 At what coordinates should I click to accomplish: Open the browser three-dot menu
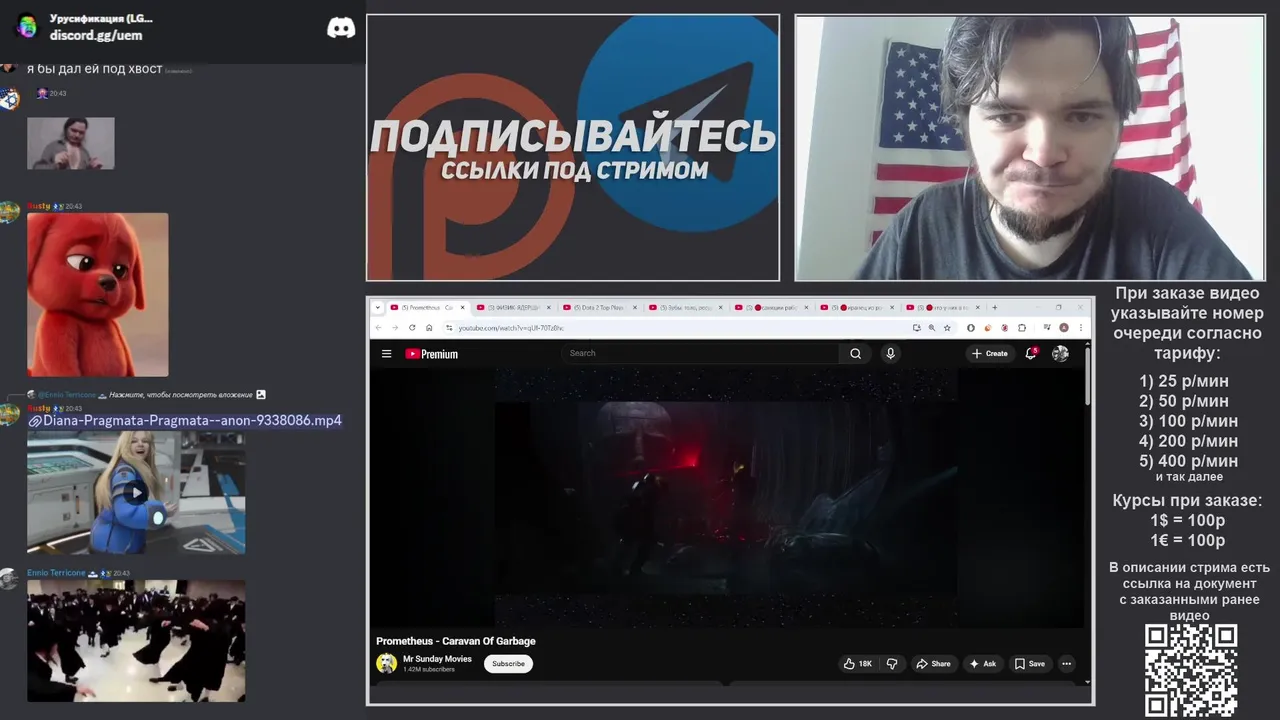1080,327
